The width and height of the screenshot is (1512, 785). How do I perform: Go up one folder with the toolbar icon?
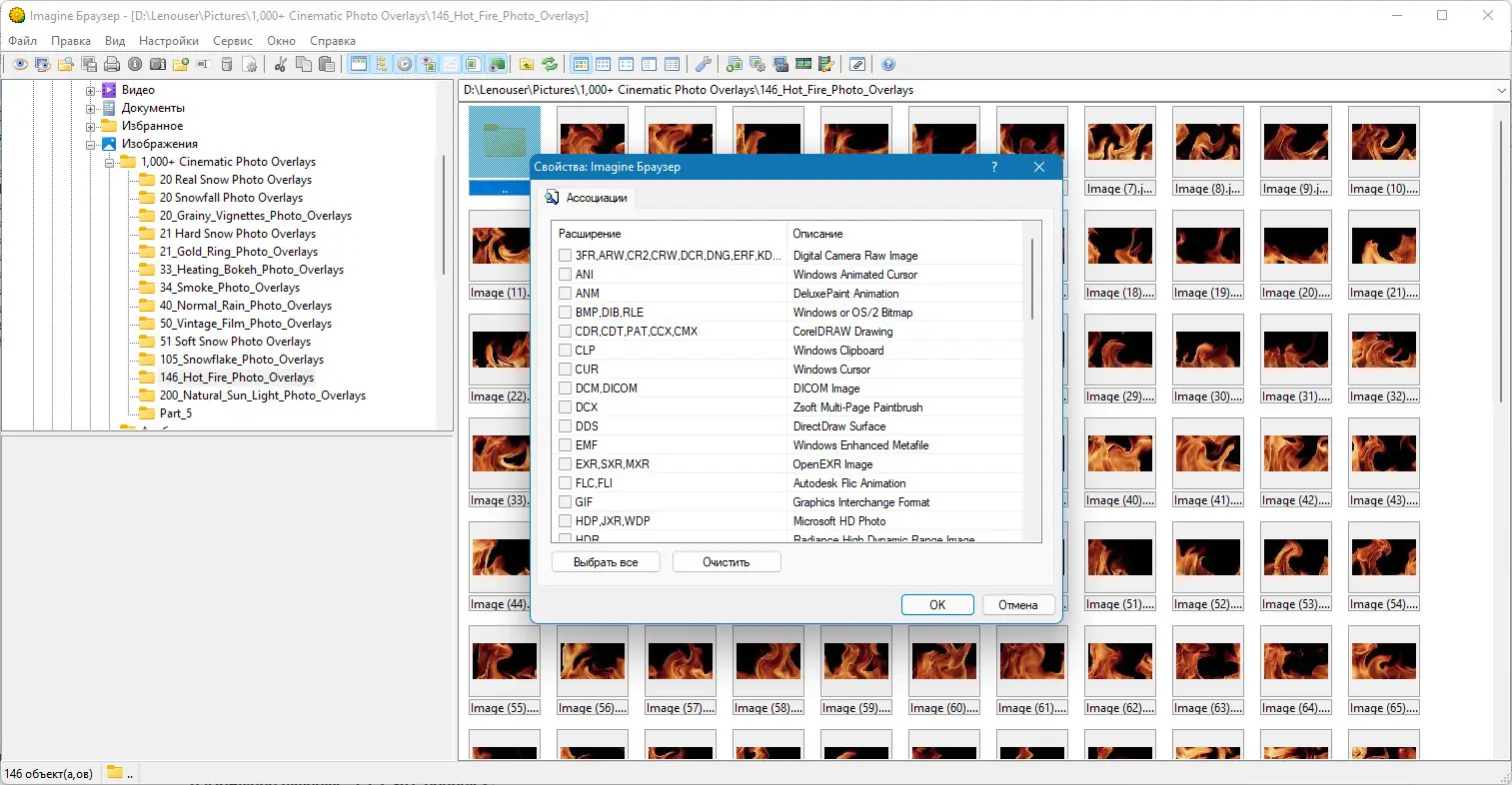[x=527, y=65]
